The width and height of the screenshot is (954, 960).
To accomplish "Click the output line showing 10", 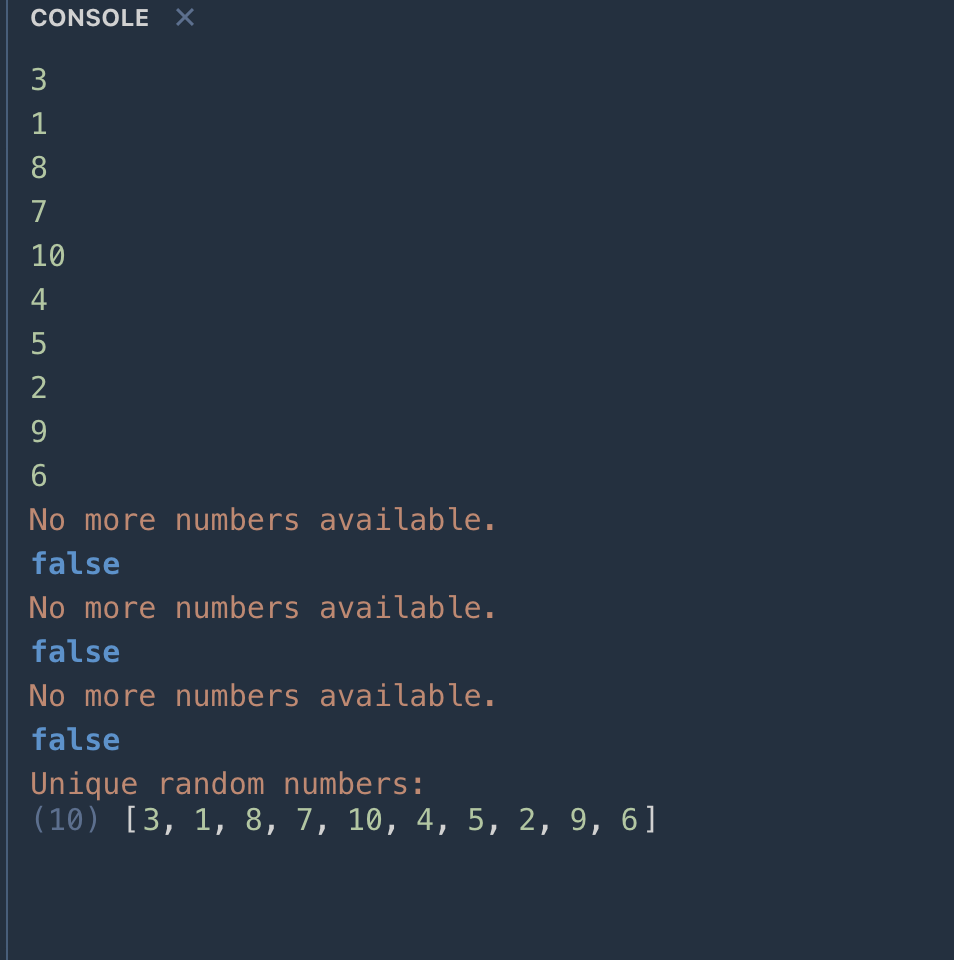I will pos(48,256).
